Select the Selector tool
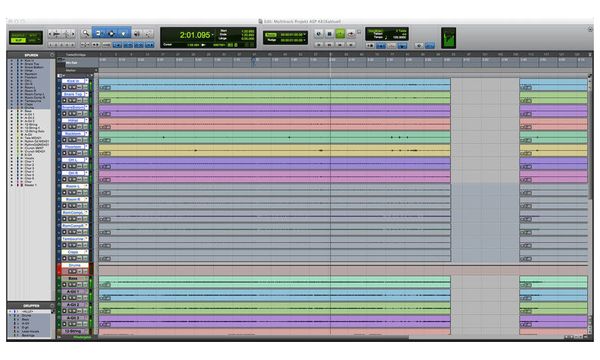 point(111,34)
